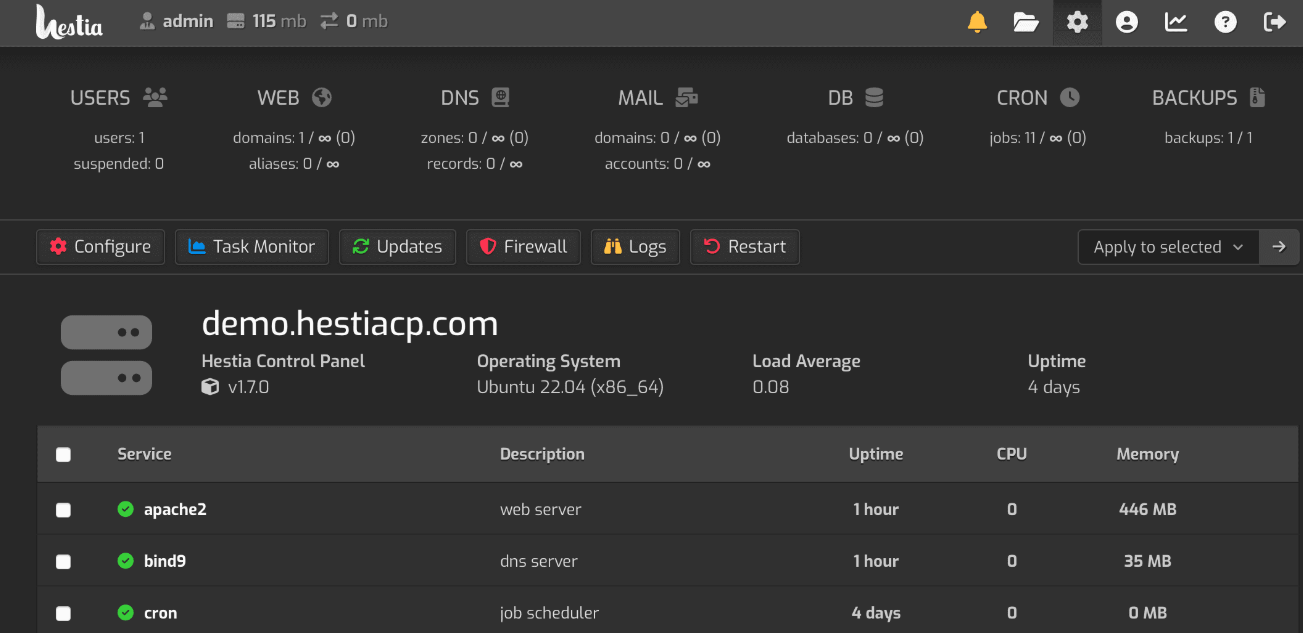Click the arrow button beside Apply to selected
Viewport: 1303px width, 633px height.
1279,247
